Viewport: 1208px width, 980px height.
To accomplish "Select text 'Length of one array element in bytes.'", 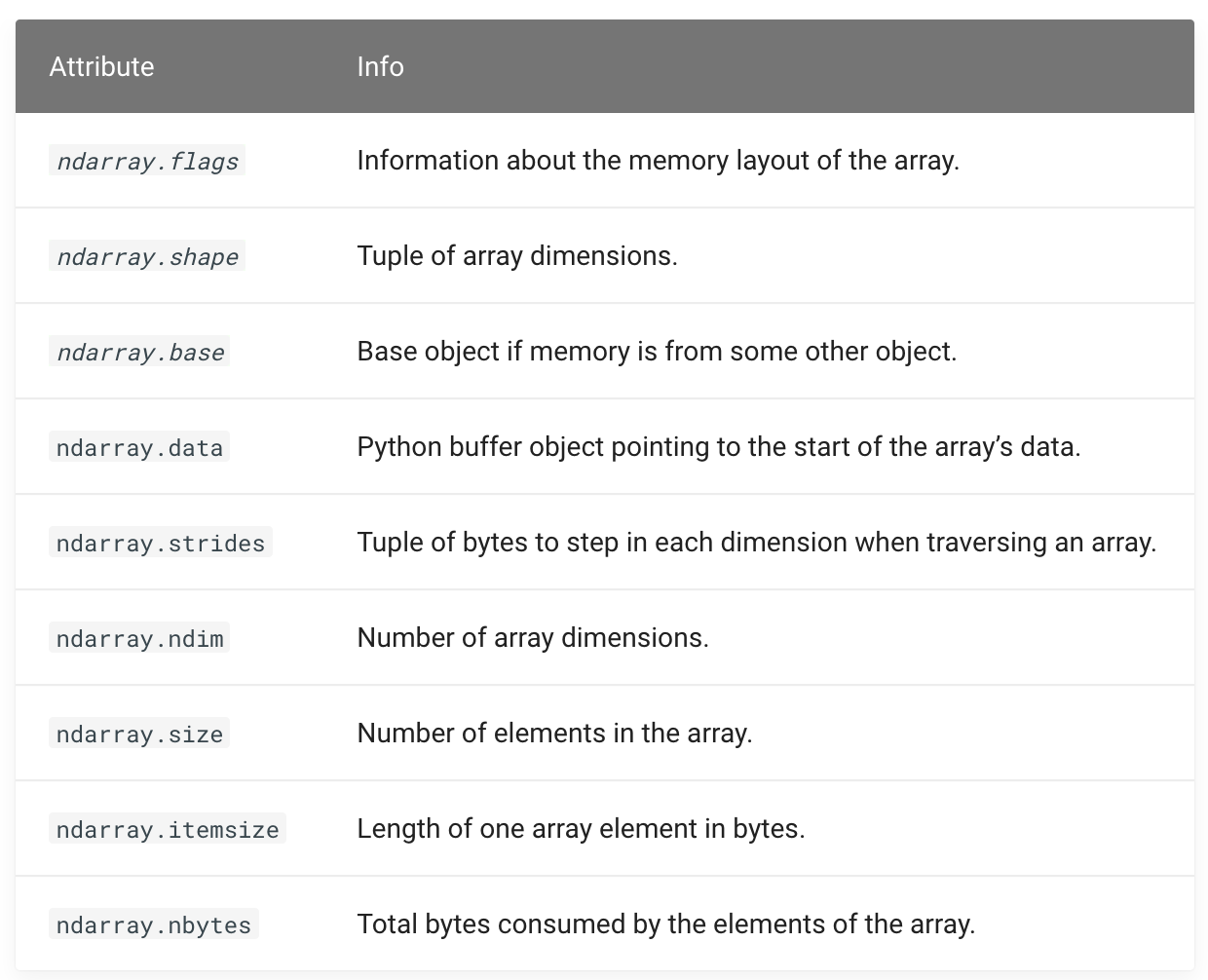I will (x=582, y=828).
